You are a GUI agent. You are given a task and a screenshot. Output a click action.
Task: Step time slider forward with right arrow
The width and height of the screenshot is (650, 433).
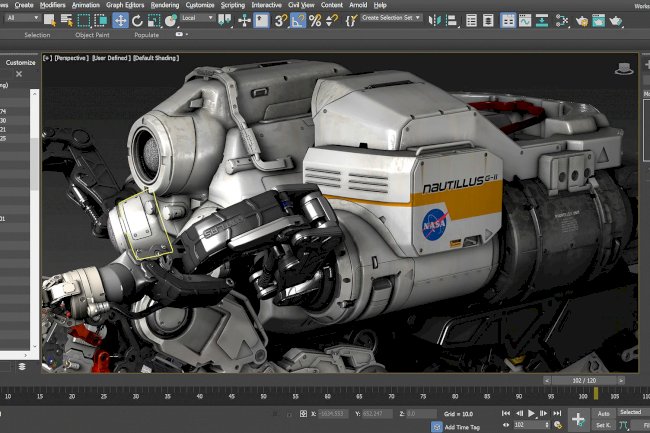pyautogui.click(x=621, y=380)
